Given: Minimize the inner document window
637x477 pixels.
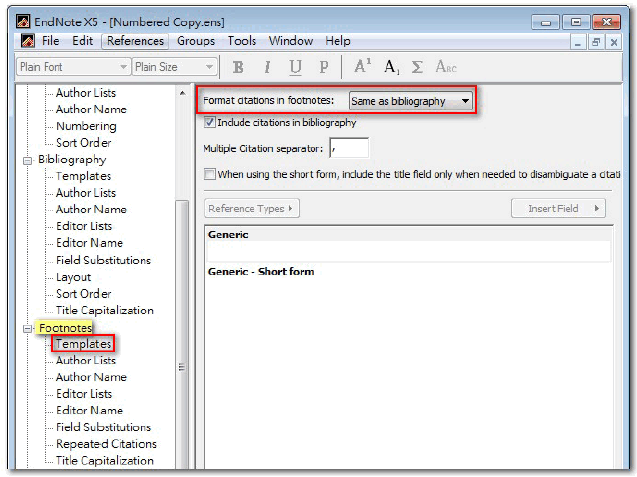Looking at the screenshot, I should (x=578, y=42).
